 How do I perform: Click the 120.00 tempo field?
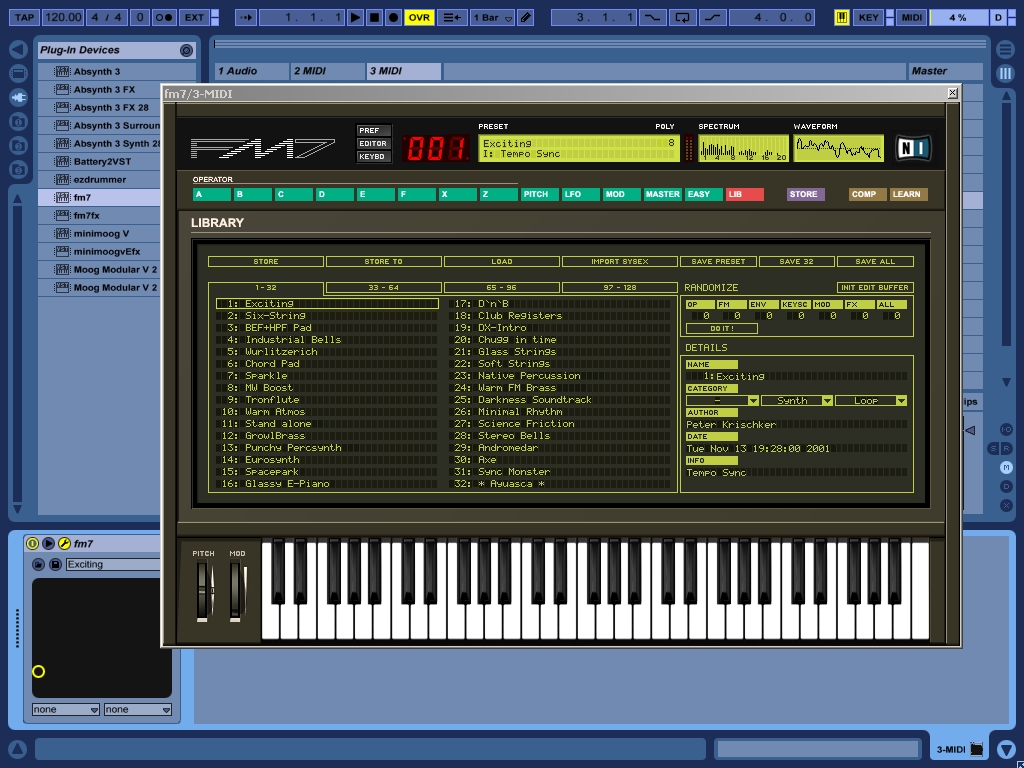click(63, 18)
